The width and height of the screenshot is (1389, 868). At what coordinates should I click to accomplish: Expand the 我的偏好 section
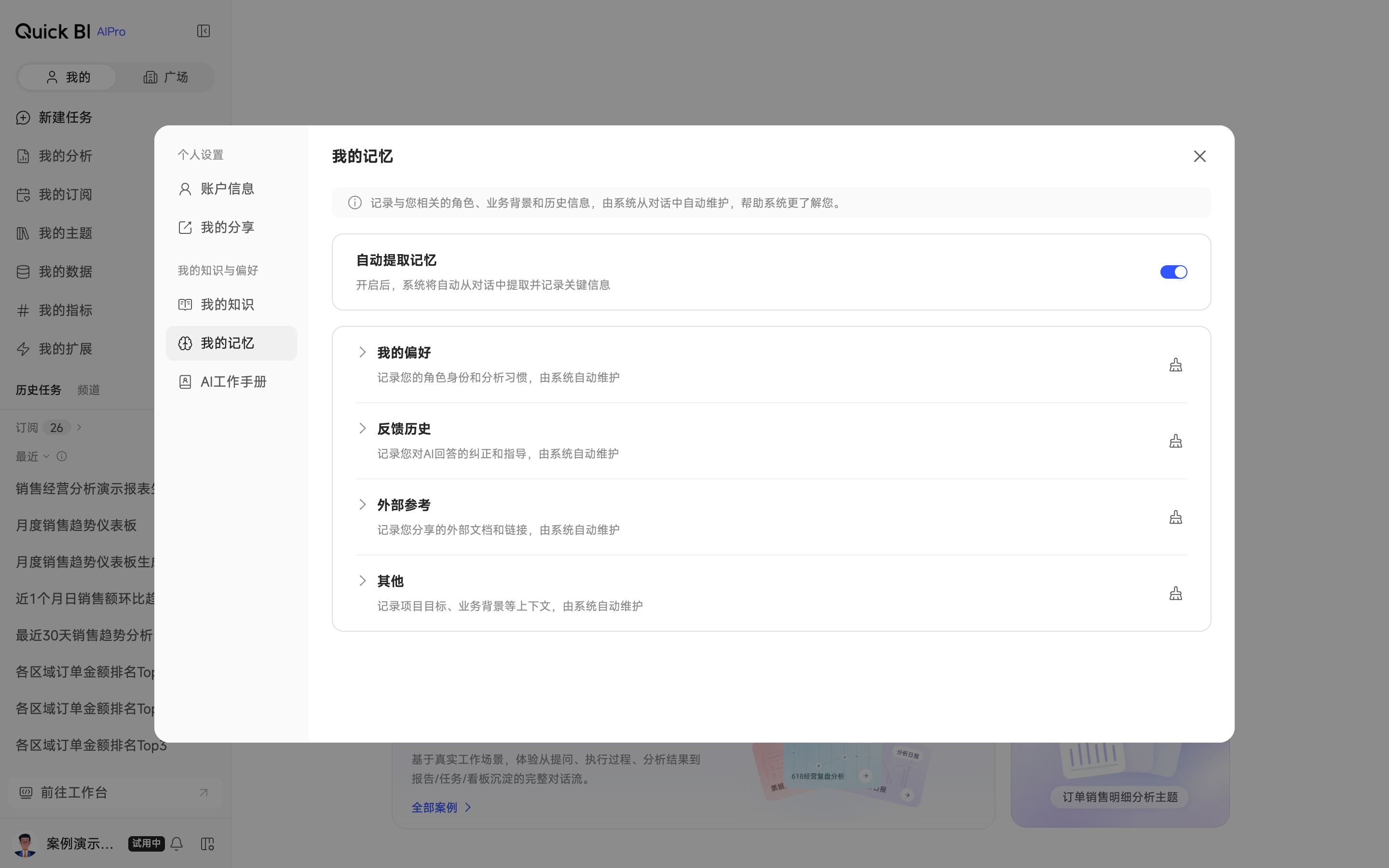[x=362, y=353]
